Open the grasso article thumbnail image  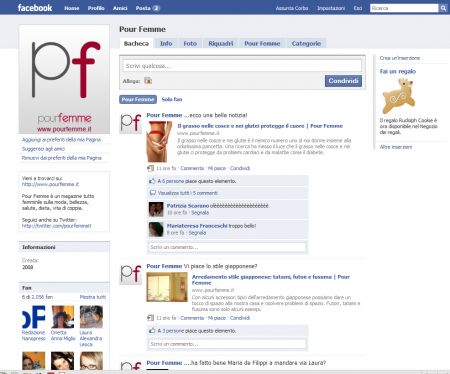point(159,142)
